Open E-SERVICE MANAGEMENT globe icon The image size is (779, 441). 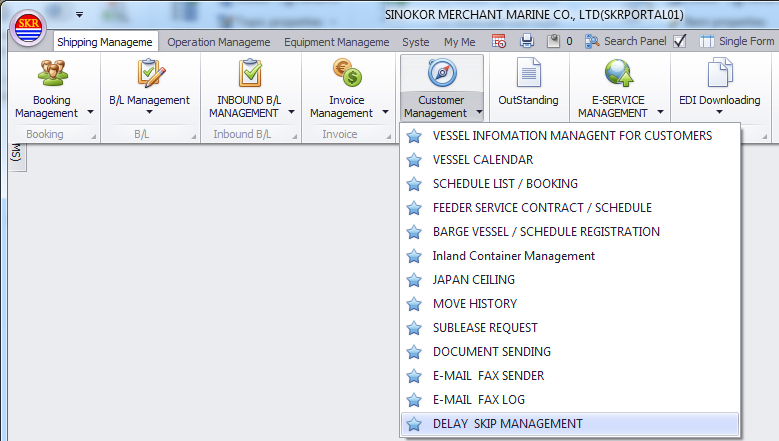tap(619, 74)
